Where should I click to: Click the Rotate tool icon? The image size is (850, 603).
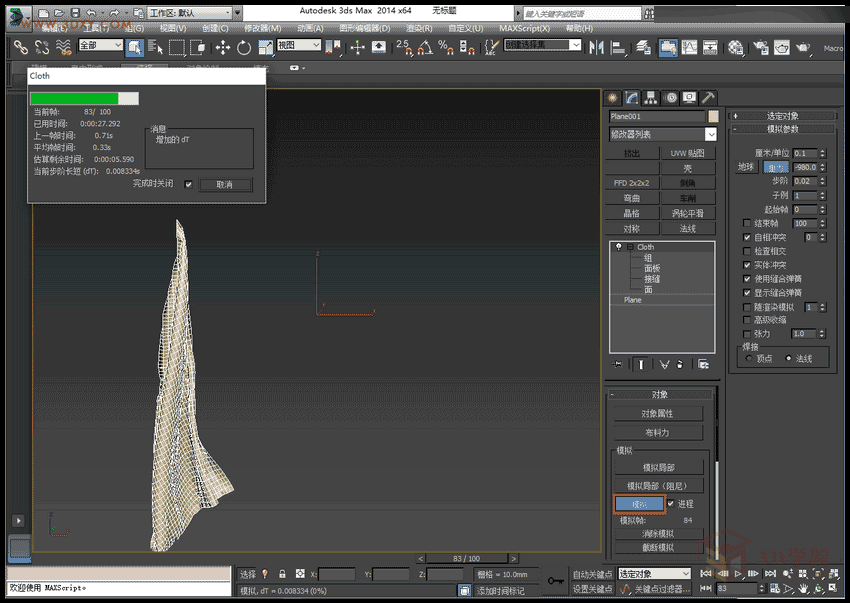coord(243,47)
